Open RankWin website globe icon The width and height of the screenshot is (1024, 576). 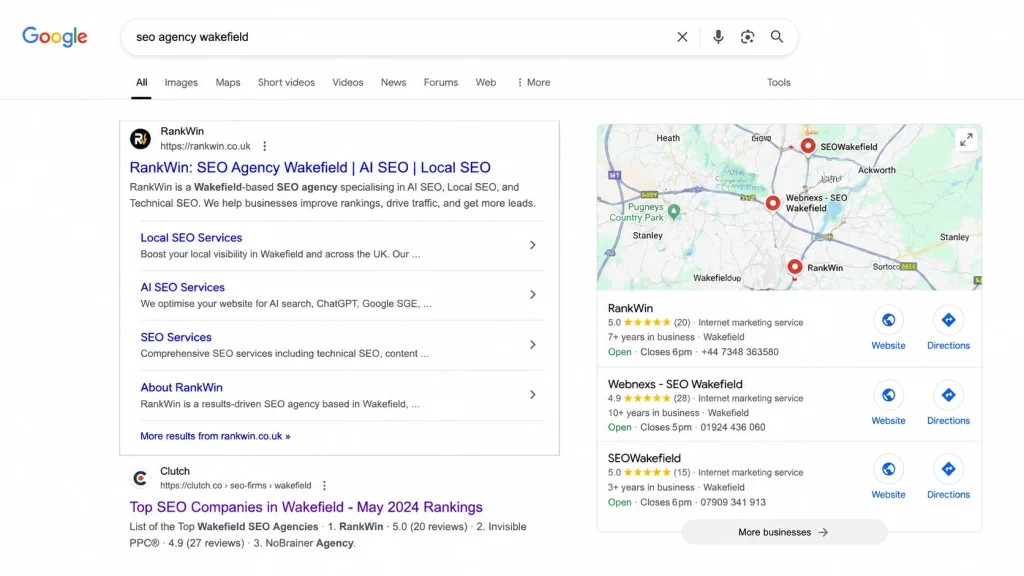pyautogui.click(x=888, y=320)
